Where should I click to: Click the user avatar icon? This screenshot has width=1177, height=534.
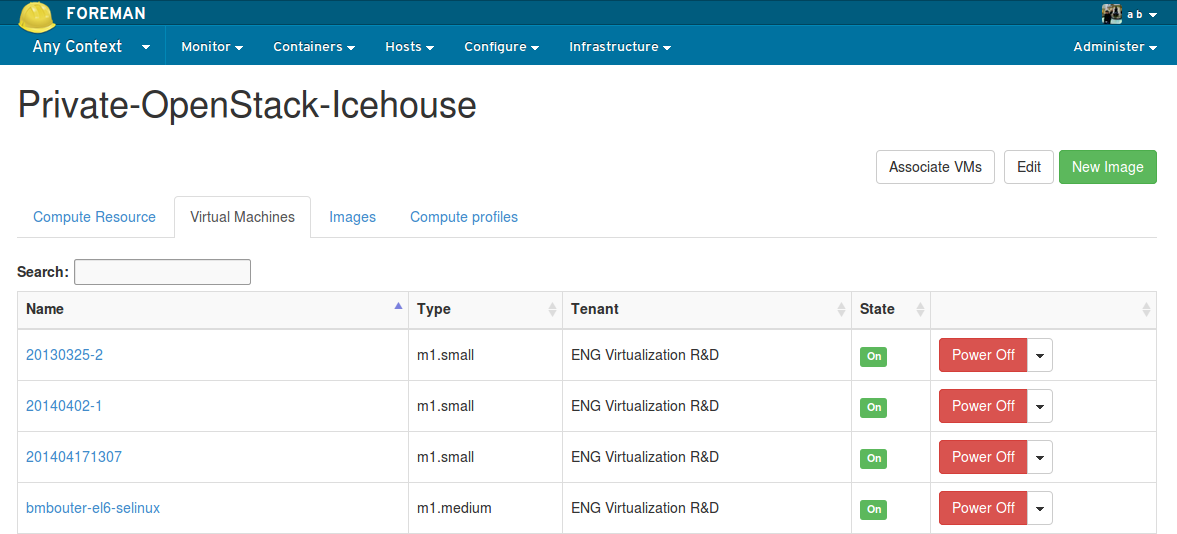1112,14
